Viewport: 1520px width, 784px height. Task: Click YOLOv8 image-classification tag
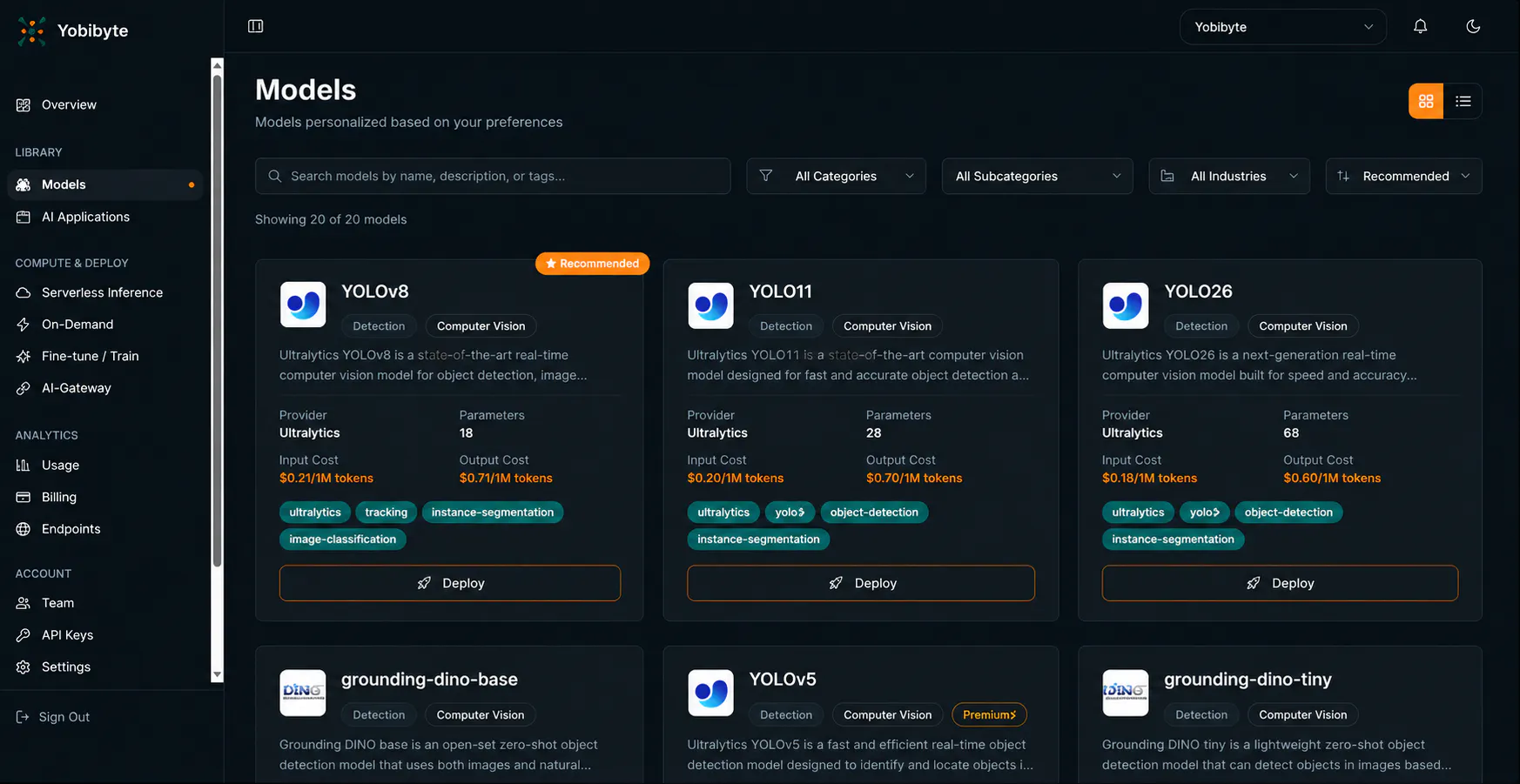(342, 539)
